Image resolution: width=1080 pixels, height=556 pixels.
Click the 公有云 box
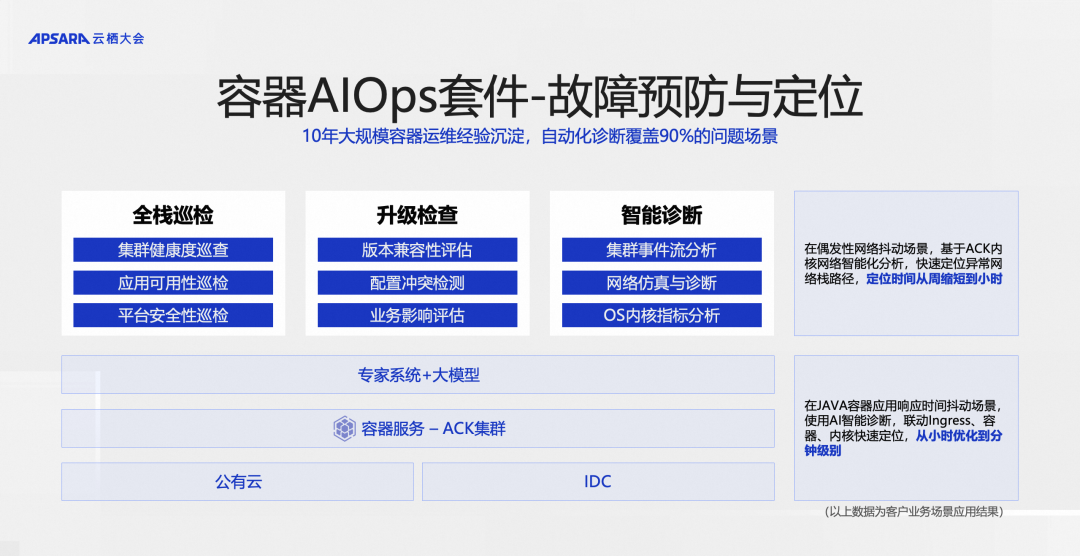pyautogui.click(x=238, y=482)
